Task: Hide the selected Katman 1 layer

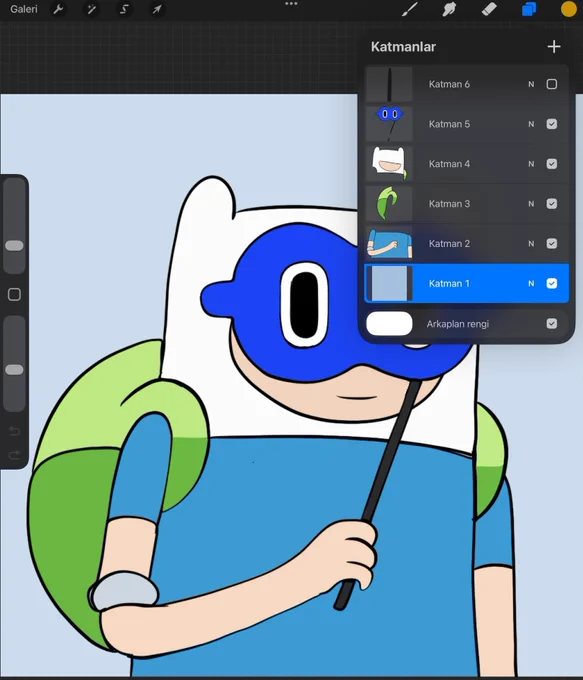Action: [x=552, y=284]
